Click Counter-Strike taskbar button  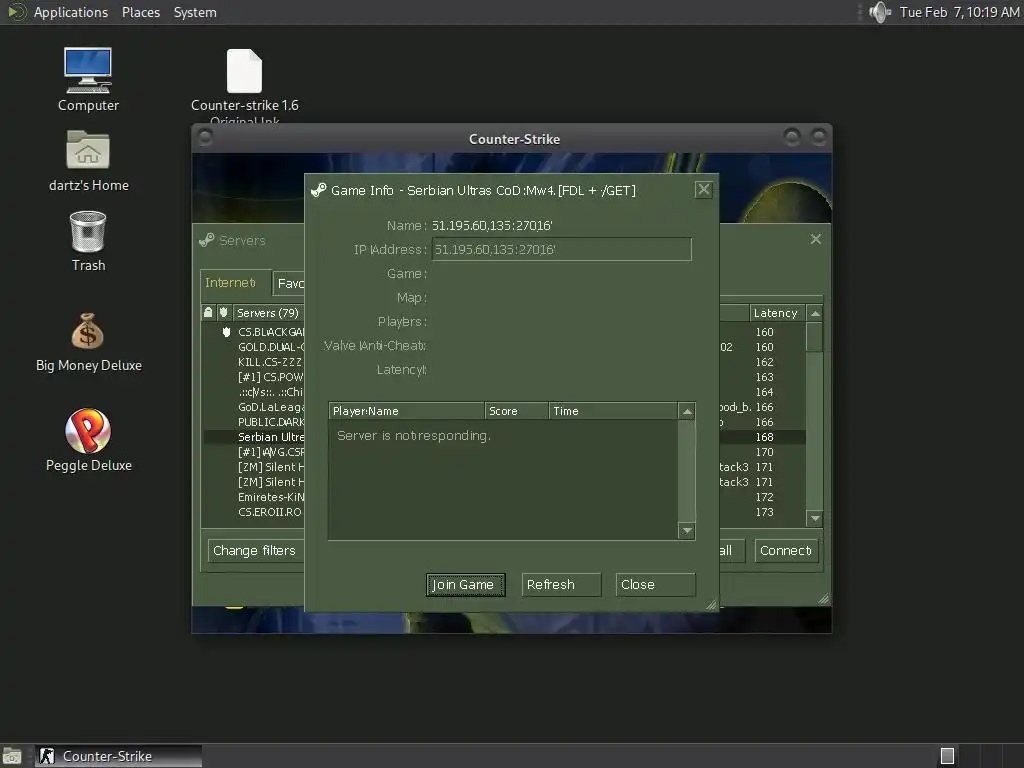click(118, 756)
